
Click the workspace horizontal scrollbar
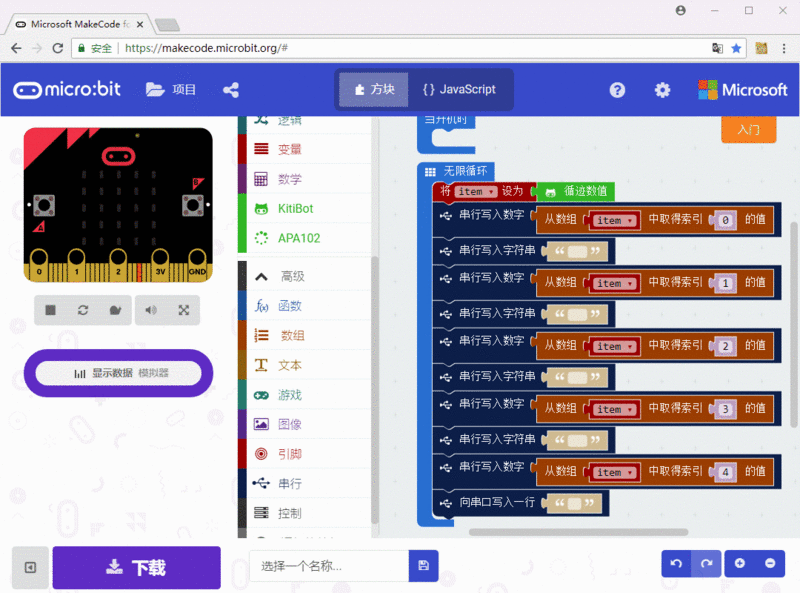[x=578, y=532]
